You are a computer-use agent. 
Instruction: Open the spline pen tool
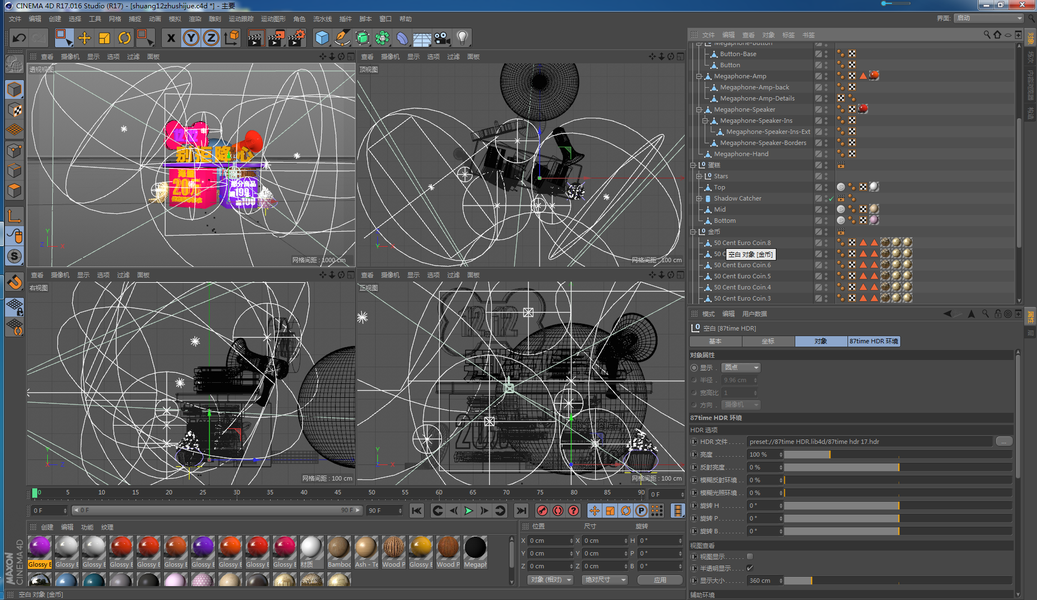point(342,38)
